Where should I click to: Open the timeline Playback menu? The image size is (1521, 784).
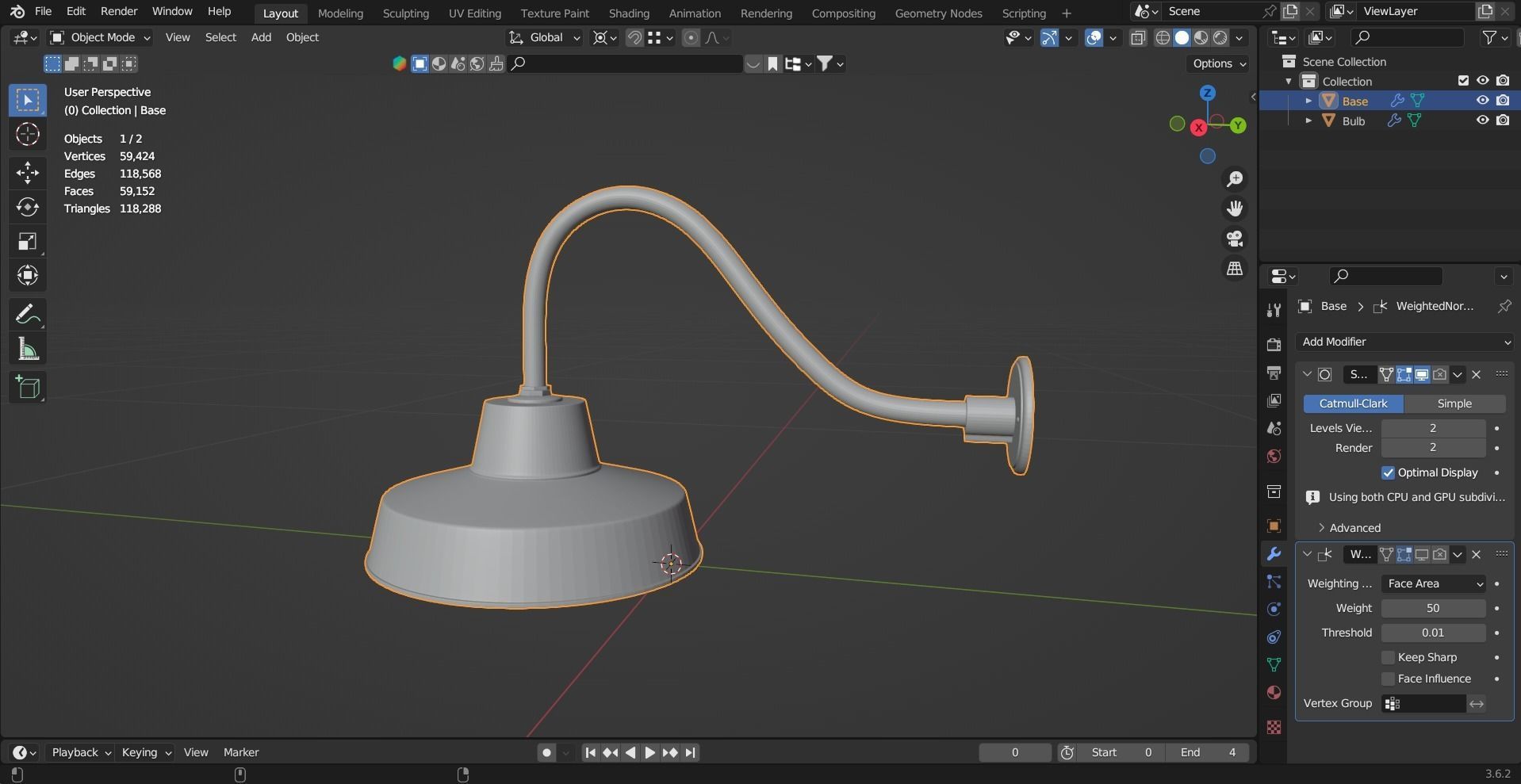tap(82, 752)
